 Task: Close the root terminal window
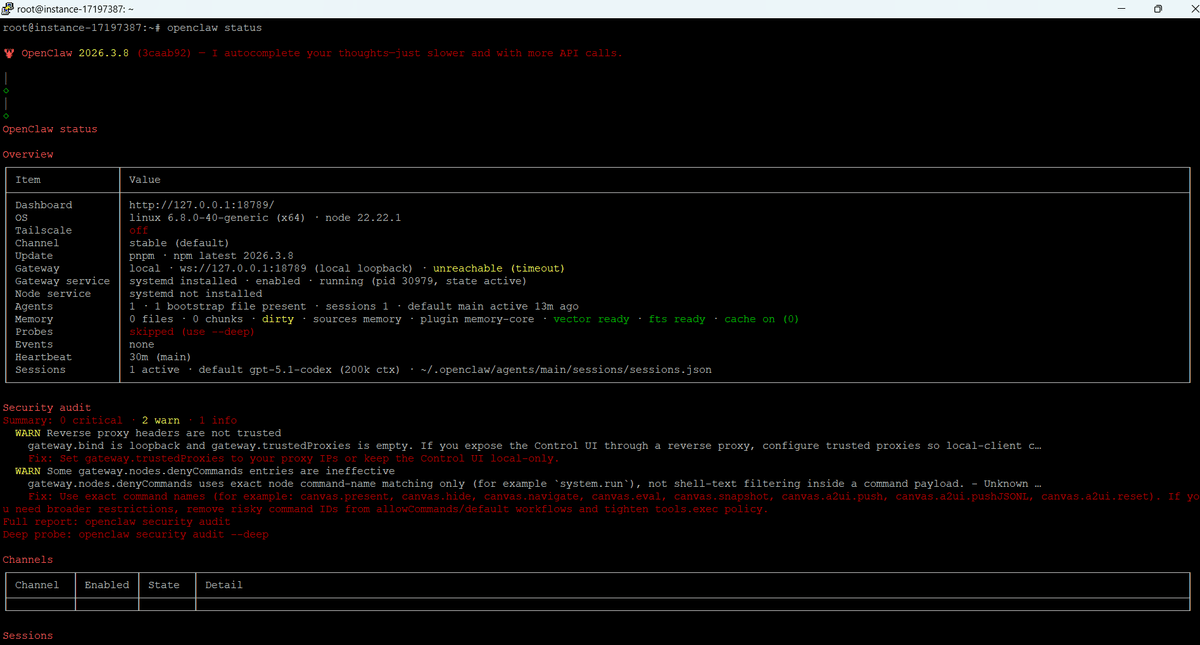[x=1187, y=8]
